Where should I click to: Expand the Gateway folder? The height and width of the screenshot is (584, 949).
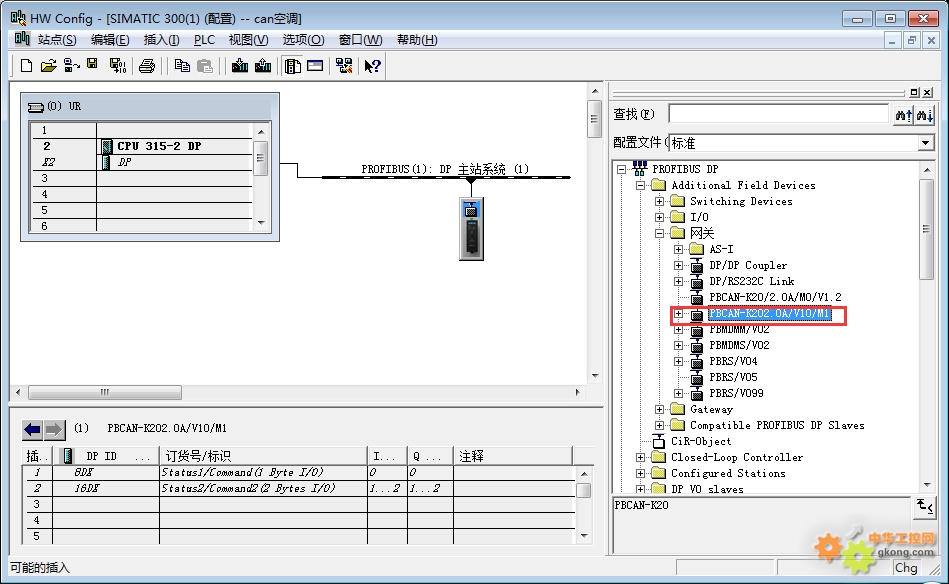(660, 410)
